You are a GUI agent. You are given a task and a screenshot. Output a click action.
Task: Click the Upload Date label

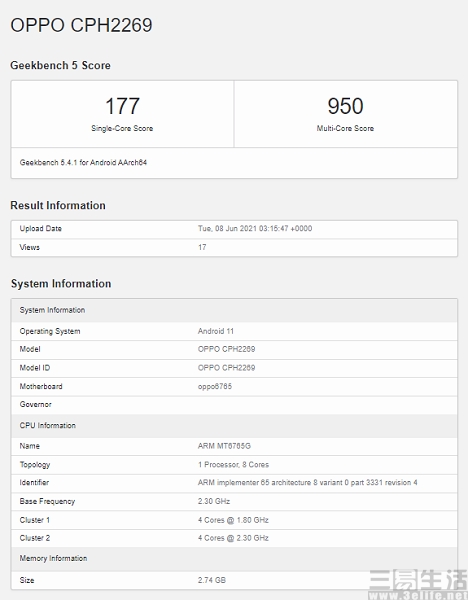tap(41, 228)
